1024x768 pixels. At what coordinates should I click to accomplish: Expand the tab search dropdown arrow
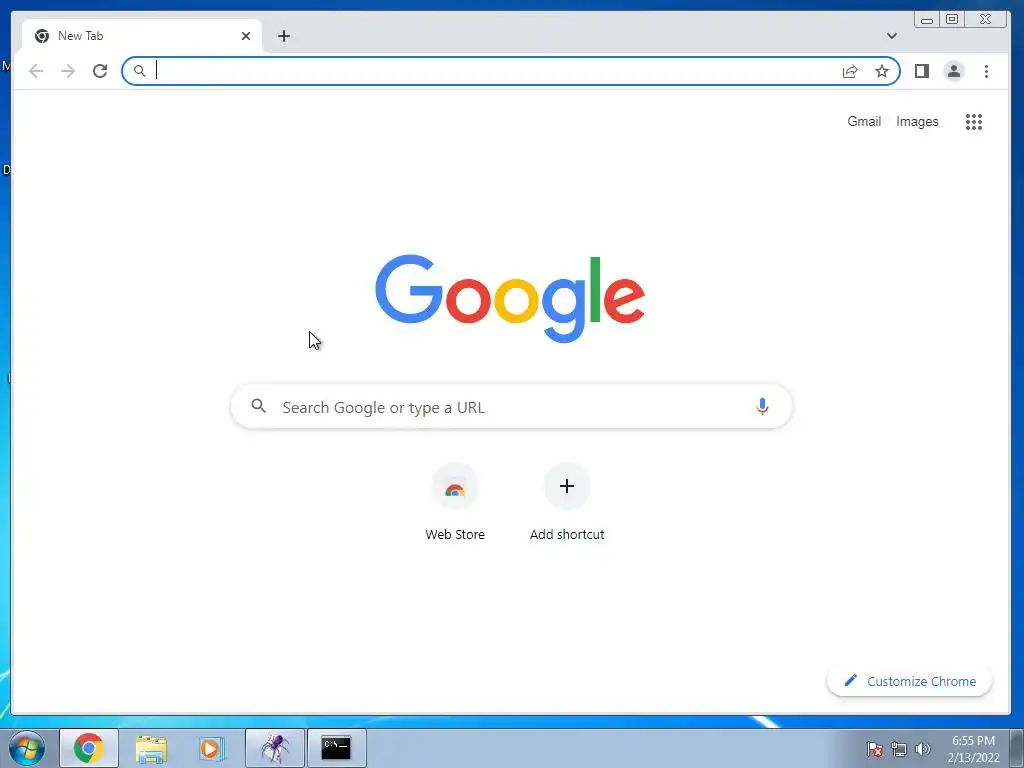(x=891, y=36)
